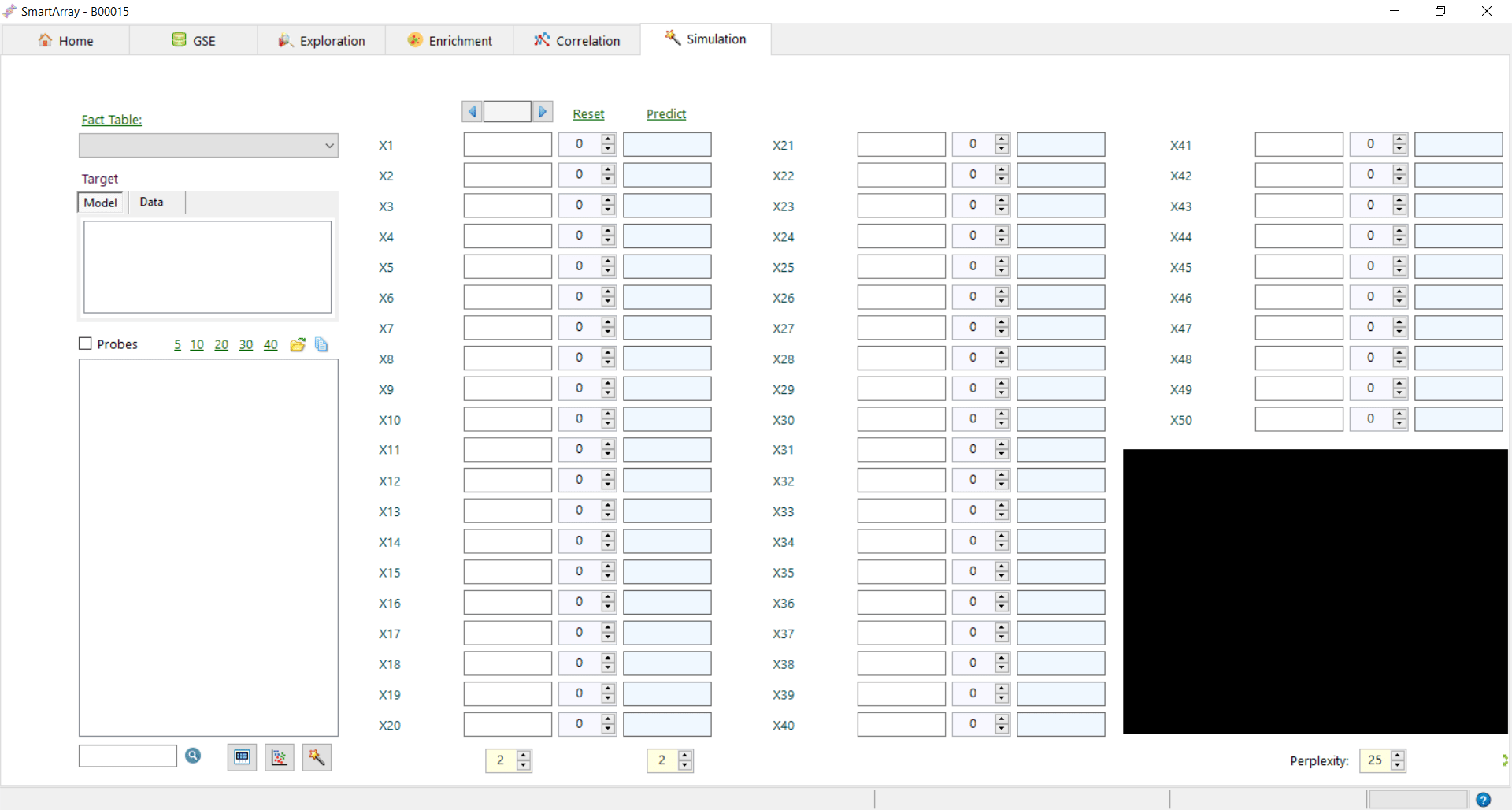Image resolution: width=1512 pixels, height=810 pixels.
Task: Increase the X1 spinner value
Action: pyautogui.click(x=608, y=139)
